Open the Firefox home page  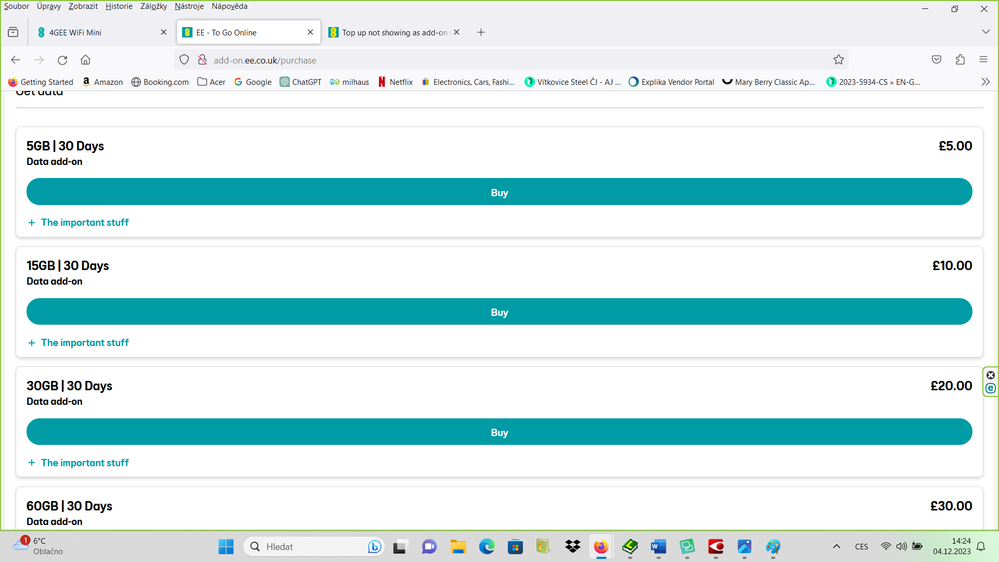click(85, 60)
